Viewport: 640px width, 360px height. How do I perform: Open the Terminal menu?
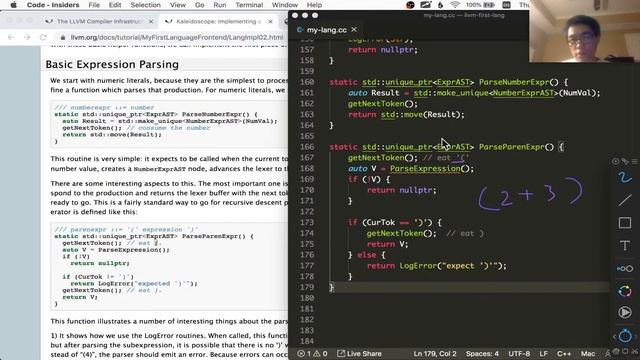[249, 5]
